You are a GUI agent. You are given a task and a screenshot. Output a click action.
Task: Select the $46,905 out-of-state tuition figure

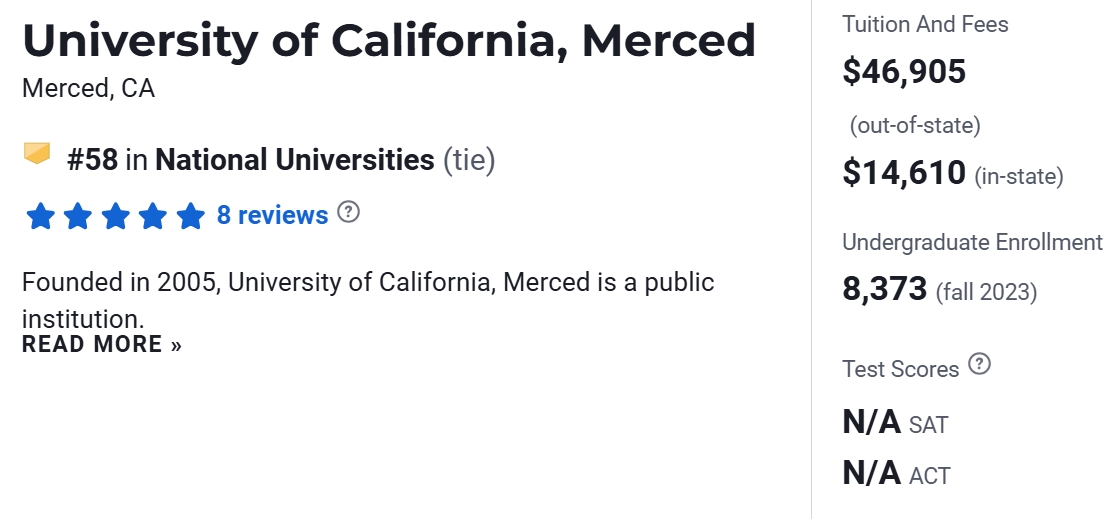click(x=904, y=71)
